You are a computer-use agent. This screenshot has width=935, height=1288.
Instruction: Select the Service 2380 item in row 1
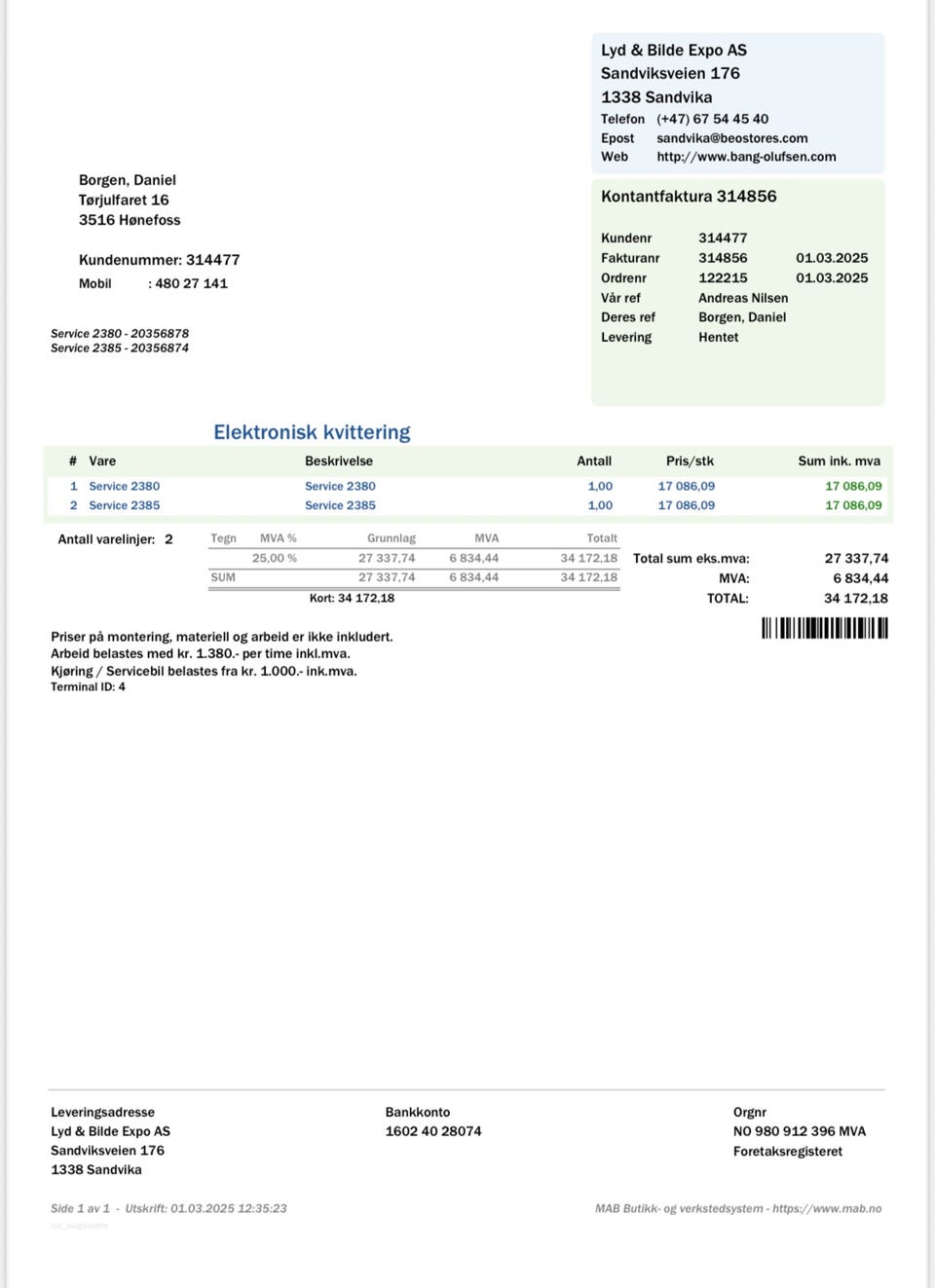[124, 486]
